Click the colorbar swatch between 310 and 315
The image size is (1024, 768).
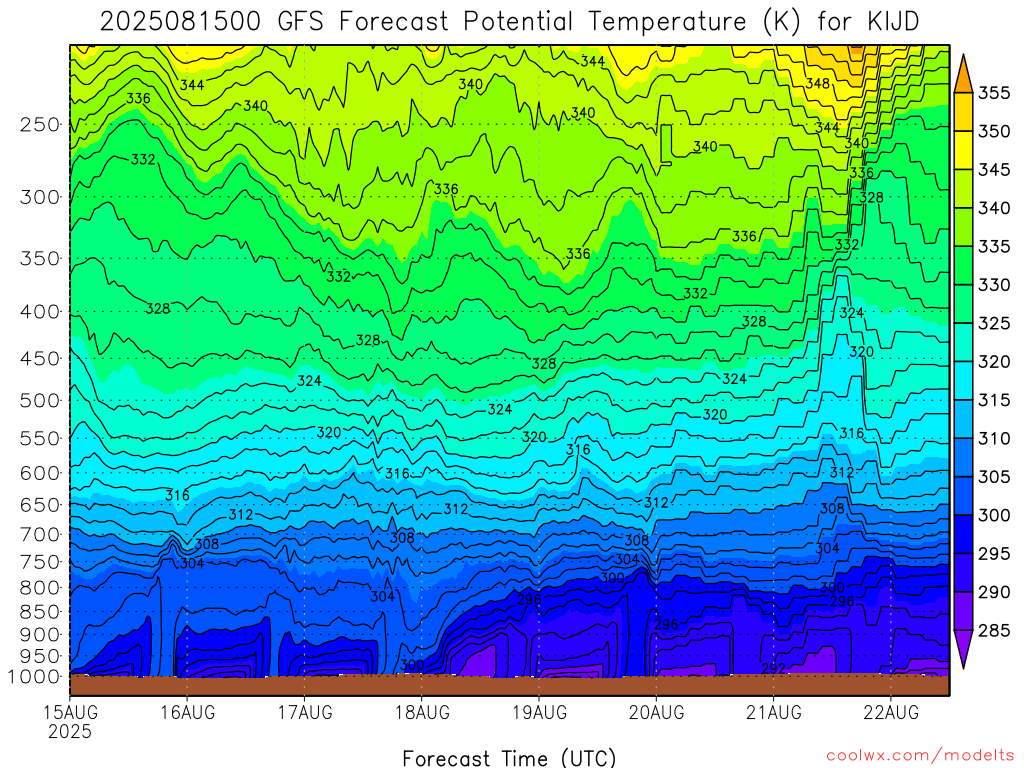(963, 419)
